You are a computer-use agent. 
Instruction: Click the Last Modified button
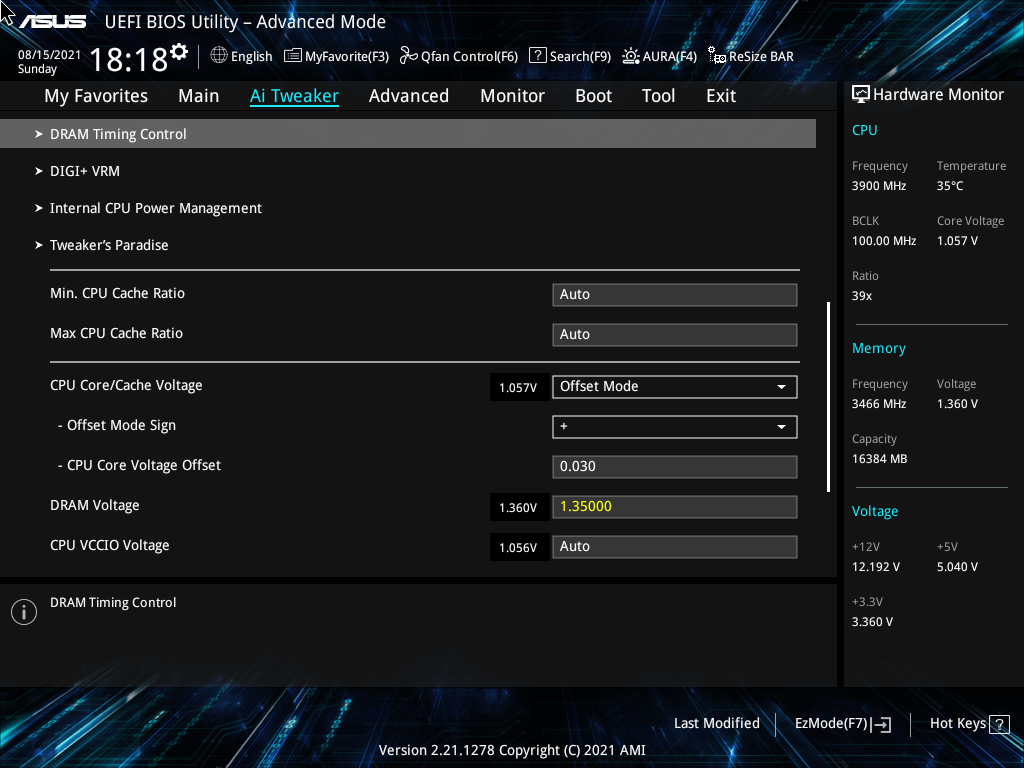(x=716, y=724)
